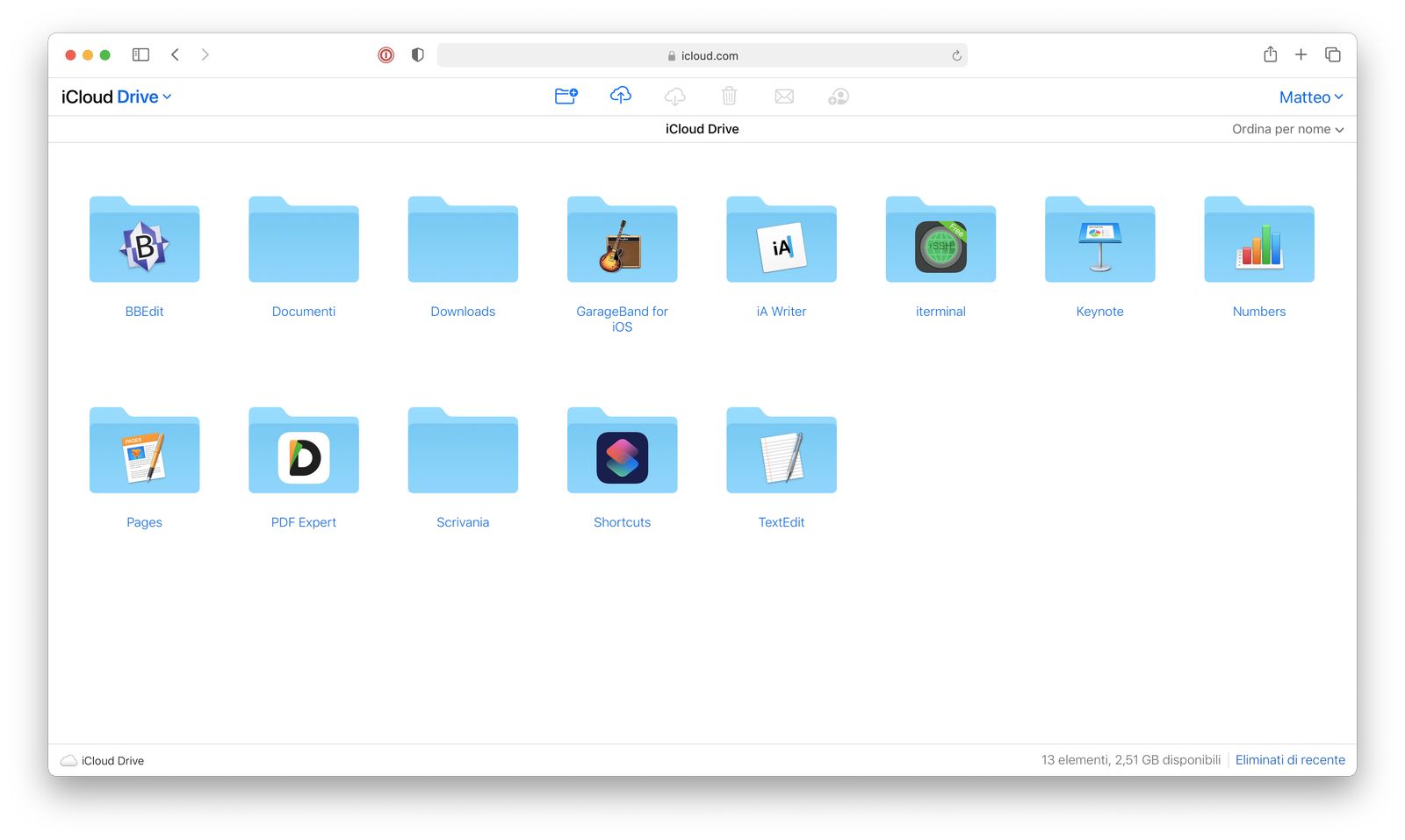Screen dimensions: 1405x840
Task: Open a new Safari tab
Action: point(1301,54)
